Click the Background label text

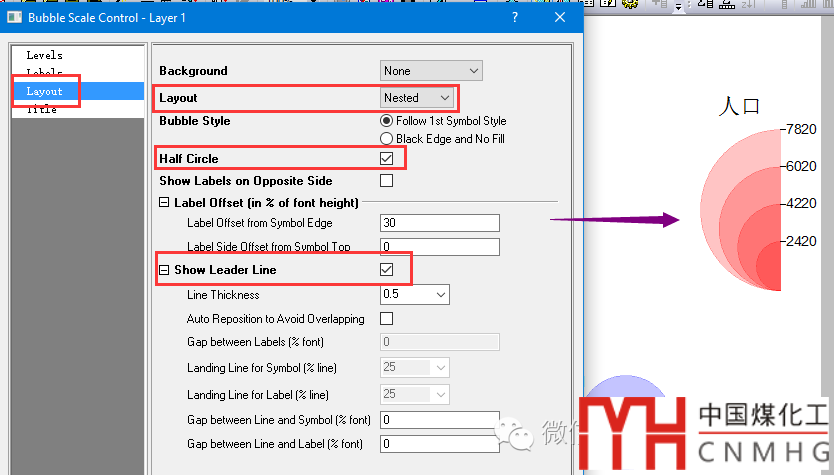(193, 71)
